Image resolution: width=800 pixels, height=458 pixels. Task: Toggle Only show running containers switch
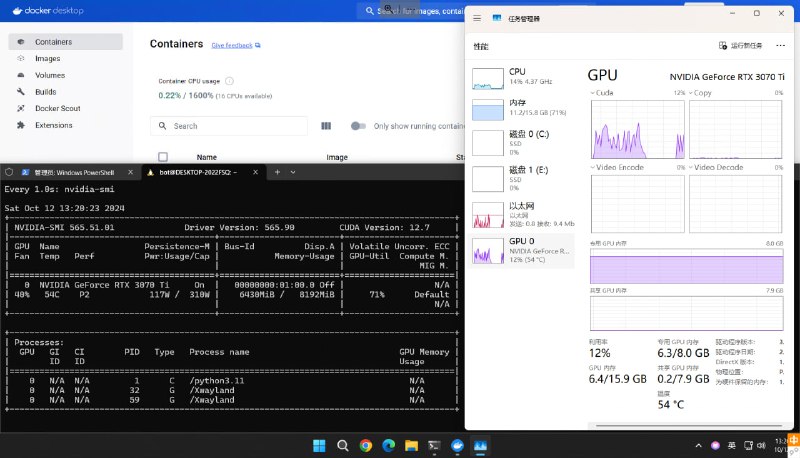point(358,126)
